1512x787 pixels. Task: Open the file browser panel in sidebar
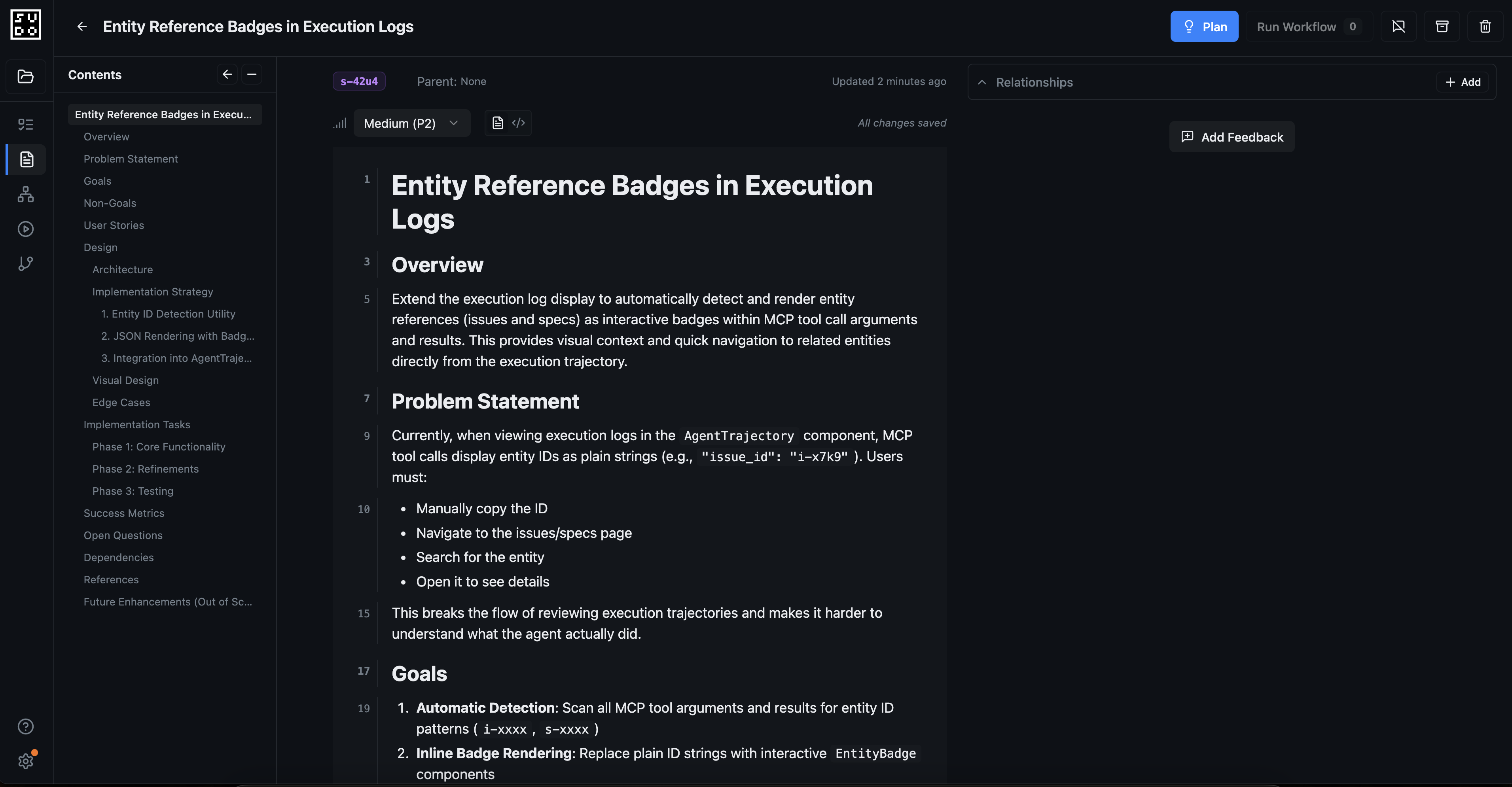click(25, 76)
